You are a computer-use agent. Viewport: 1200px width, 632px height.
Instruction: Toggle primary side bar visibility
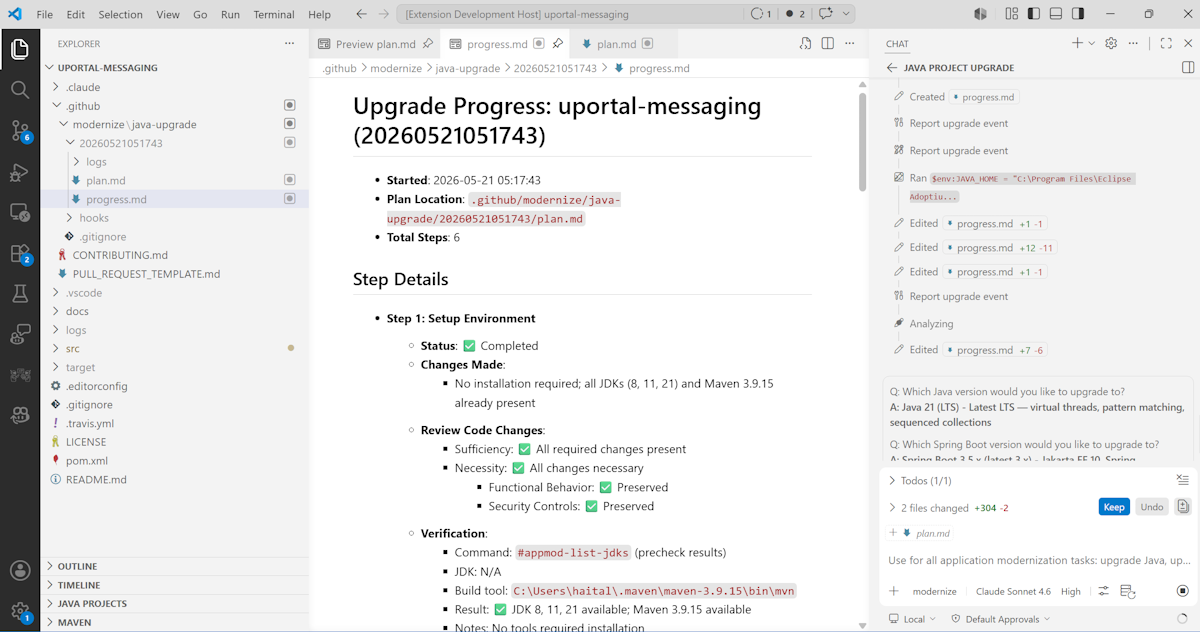point(1034,14)
